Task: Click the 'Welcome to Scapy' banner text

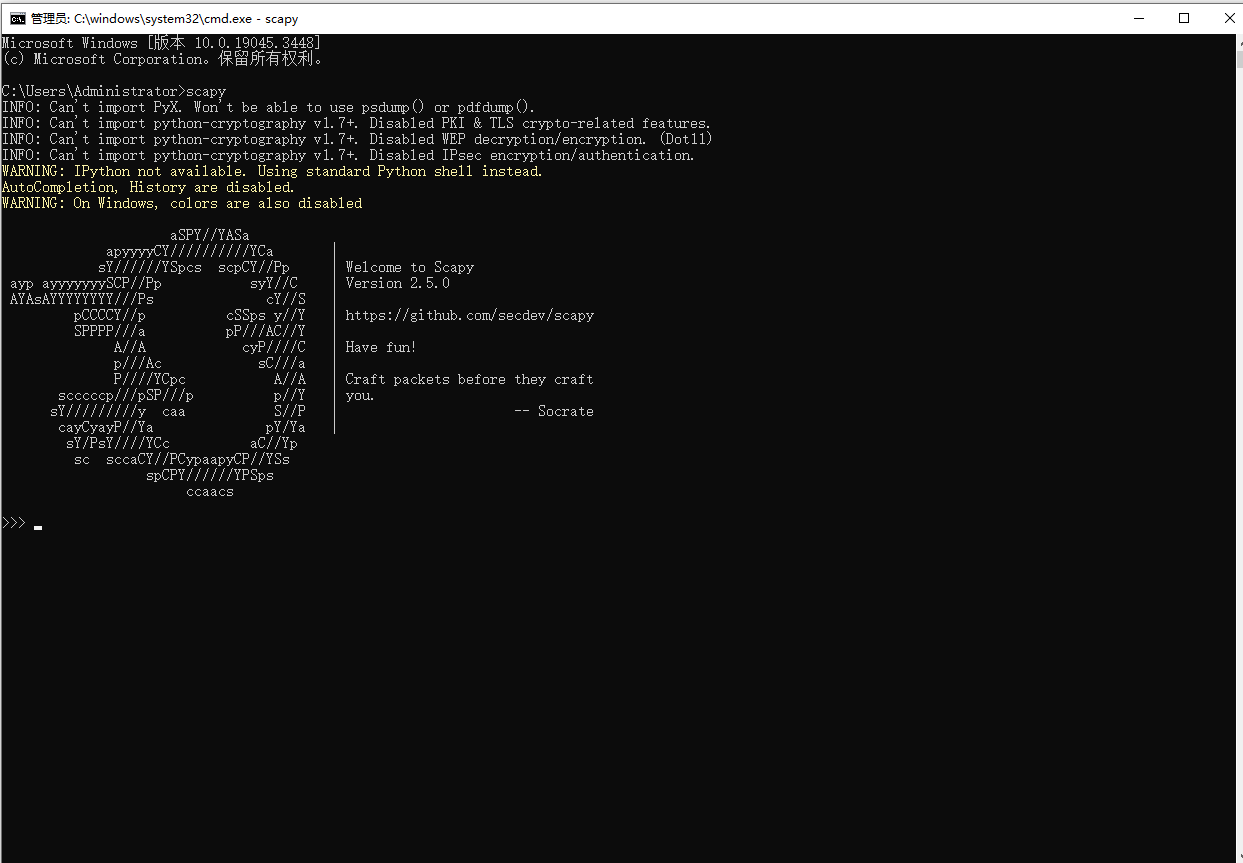Action: coord(410,267)
